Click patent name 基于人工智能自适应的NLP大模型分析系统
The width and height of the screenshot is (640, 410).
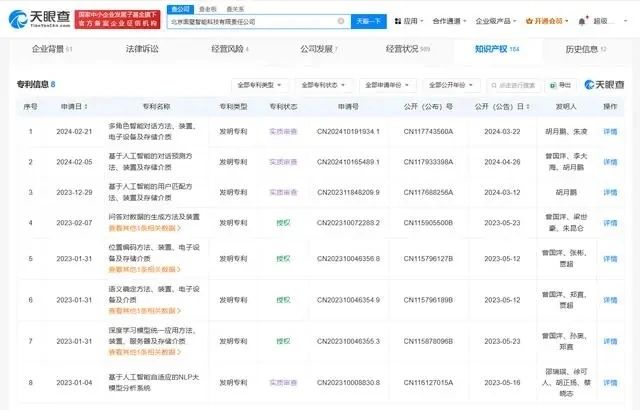(154, 383)
